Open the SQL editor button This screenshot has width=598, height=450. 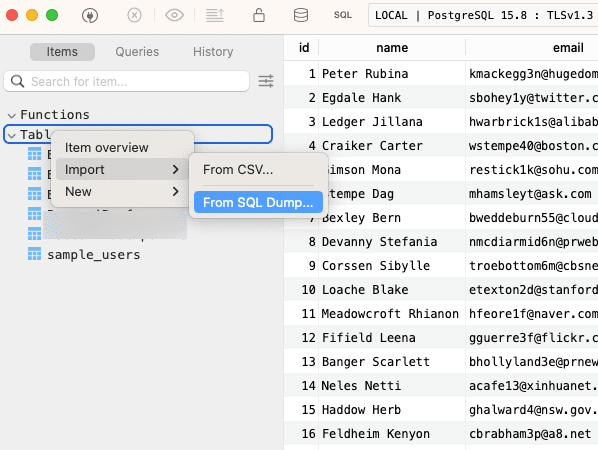pos(342,15)
